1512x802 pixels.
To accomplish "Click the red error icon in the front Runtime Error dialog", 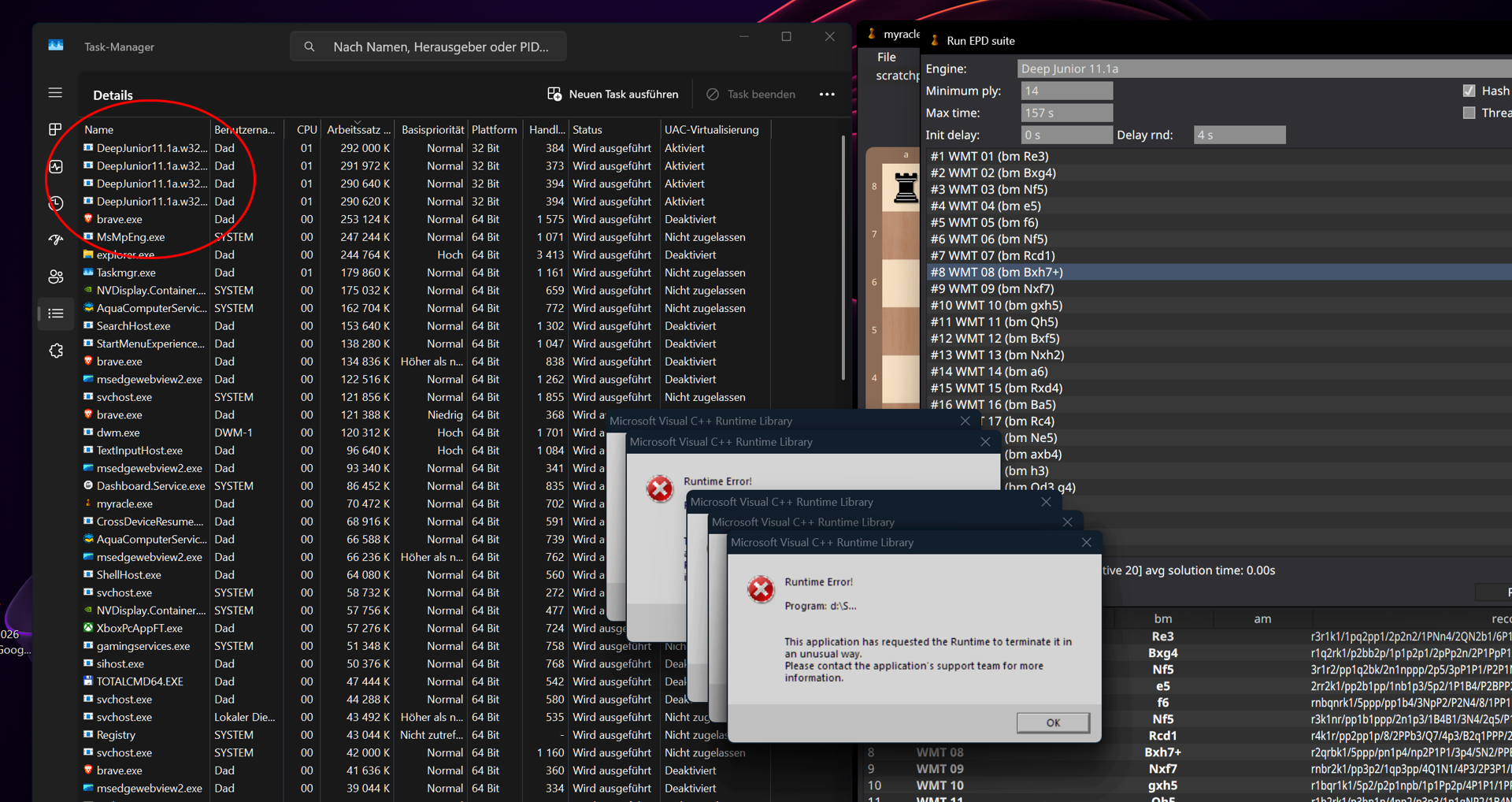I will 761,589.
